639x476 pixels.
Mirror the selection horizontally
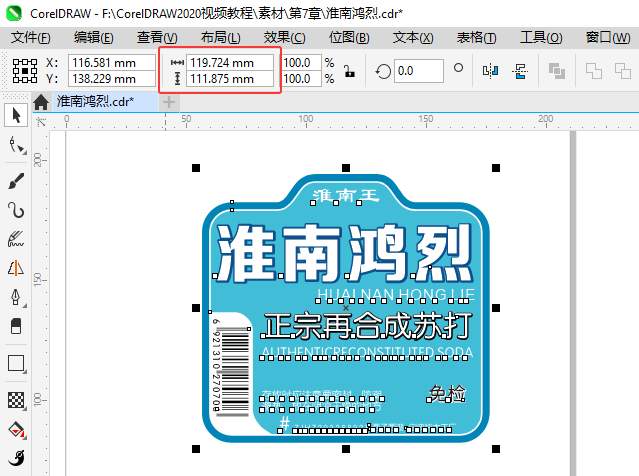click(490, 71)
